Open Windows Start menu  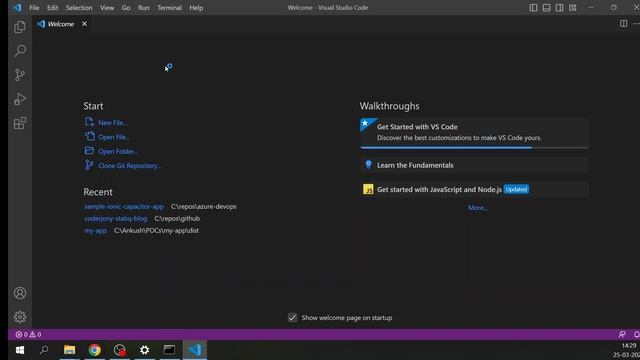coord(20,350)
